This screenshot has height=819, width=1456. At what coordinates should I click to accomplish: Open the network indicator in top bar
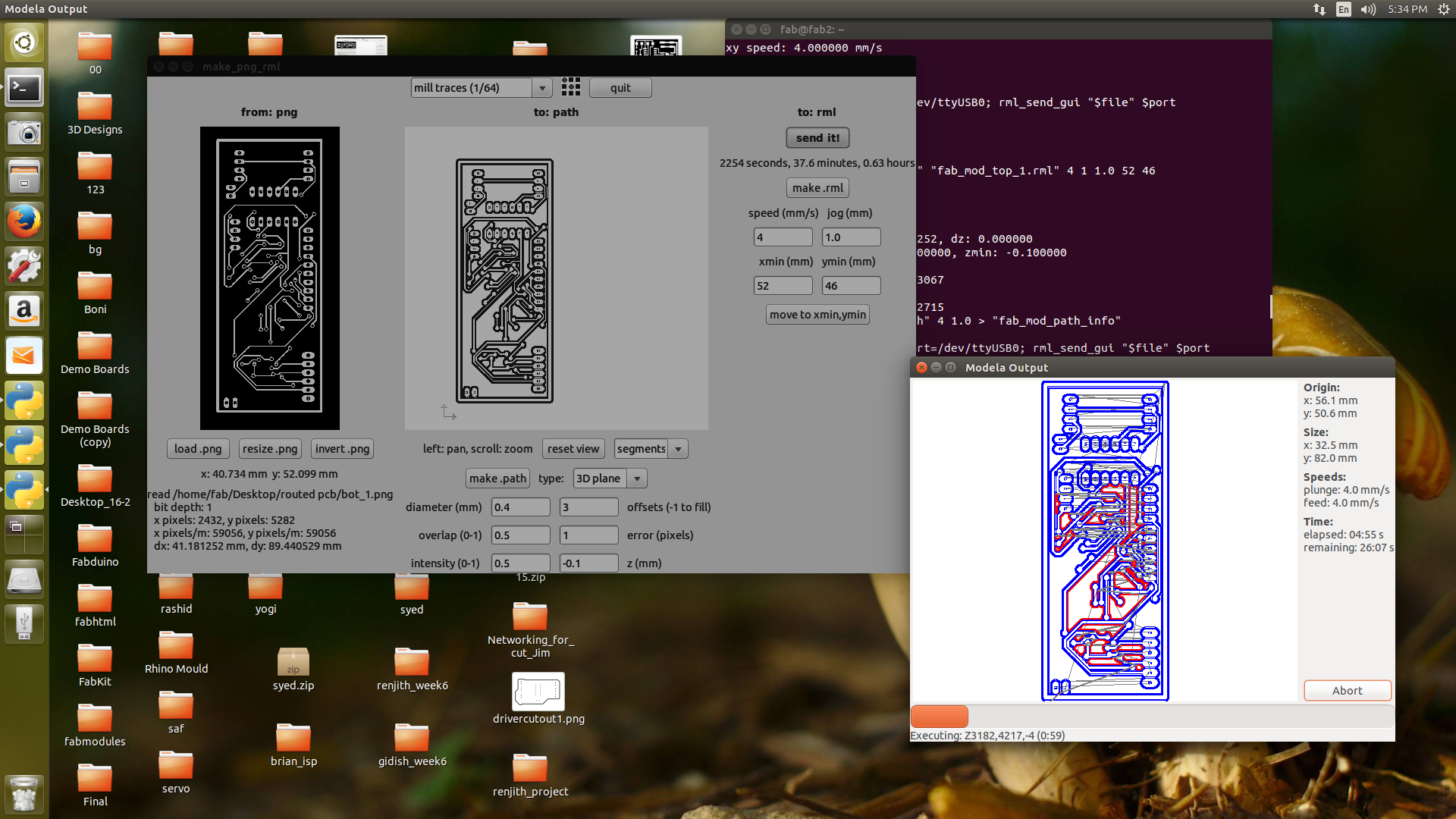1319,9
